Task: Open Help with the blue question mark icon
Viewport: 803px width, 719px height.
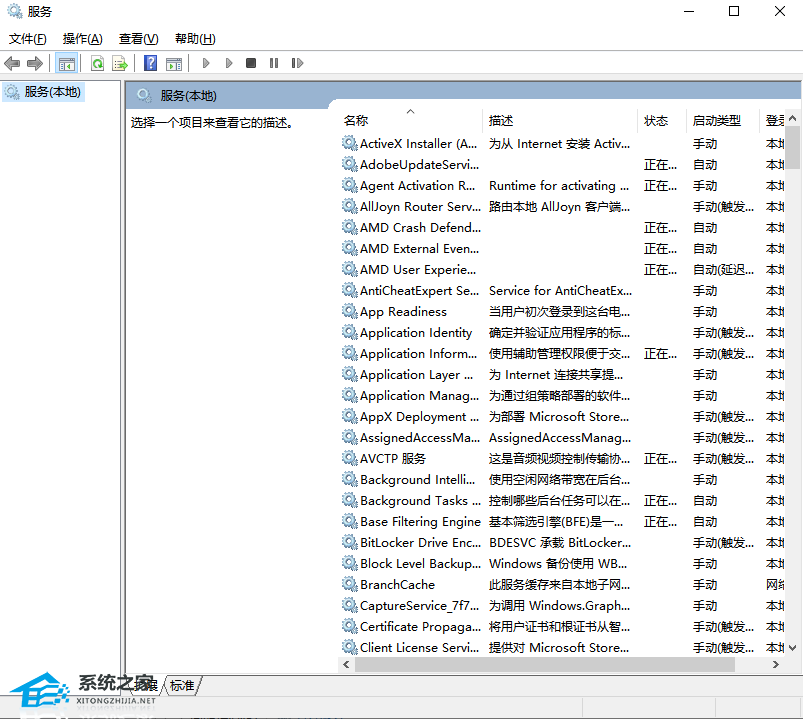Action: [150, 64]
